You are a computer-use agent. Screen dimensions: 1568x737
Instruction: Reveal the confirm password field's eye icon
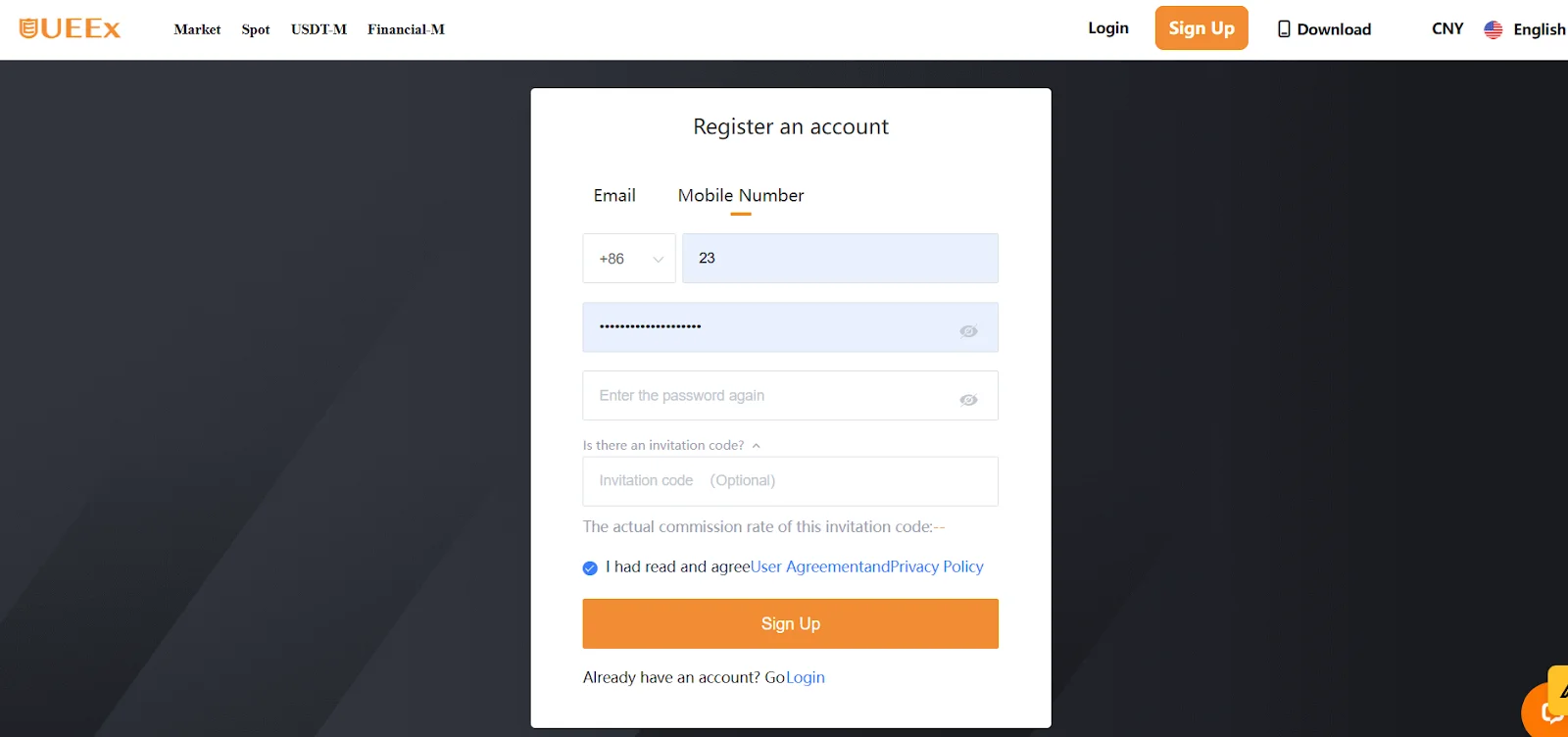point(967,399)
